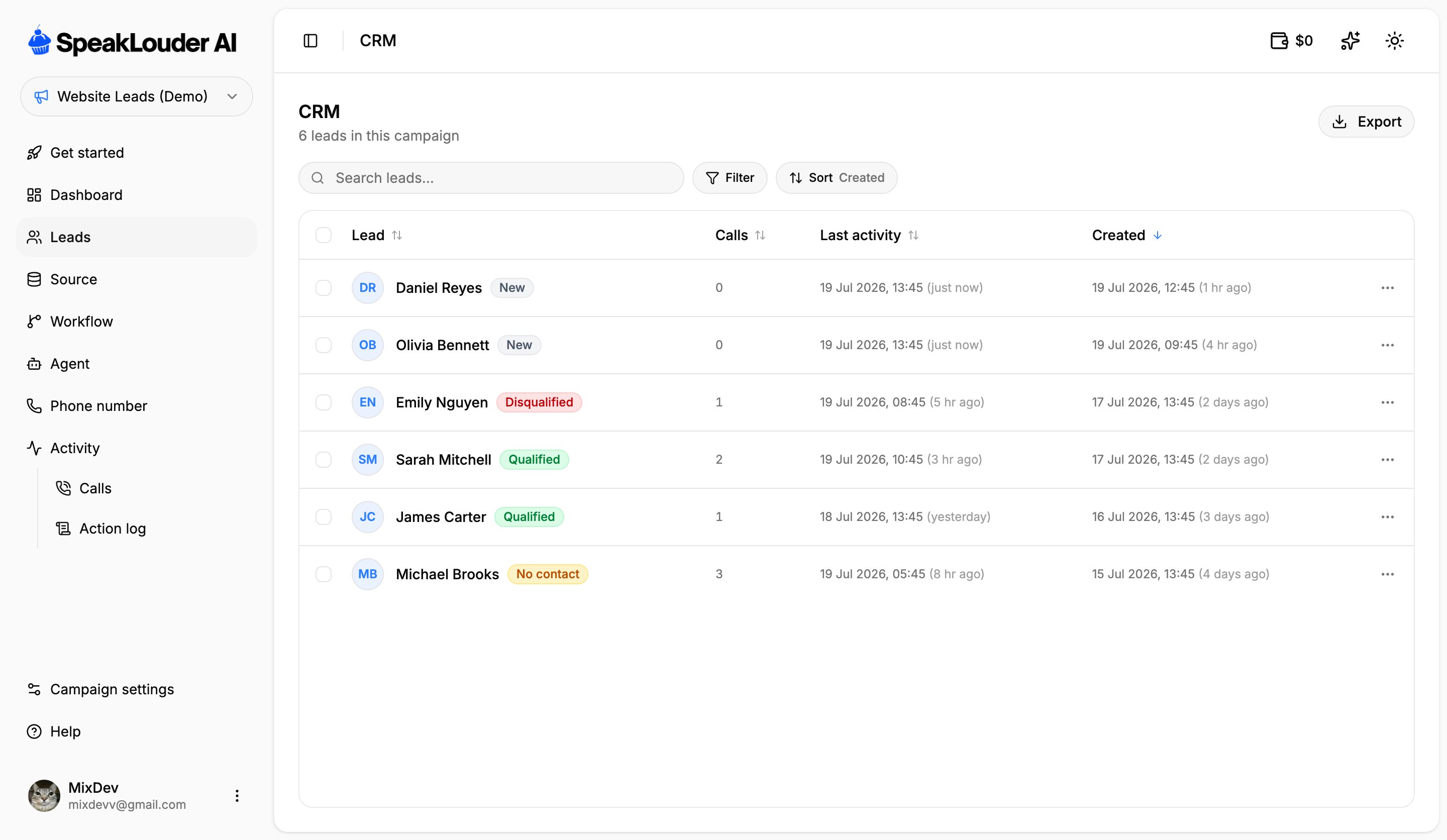
Task: Sort by the Lead column header
Action: tap(377, 236)
